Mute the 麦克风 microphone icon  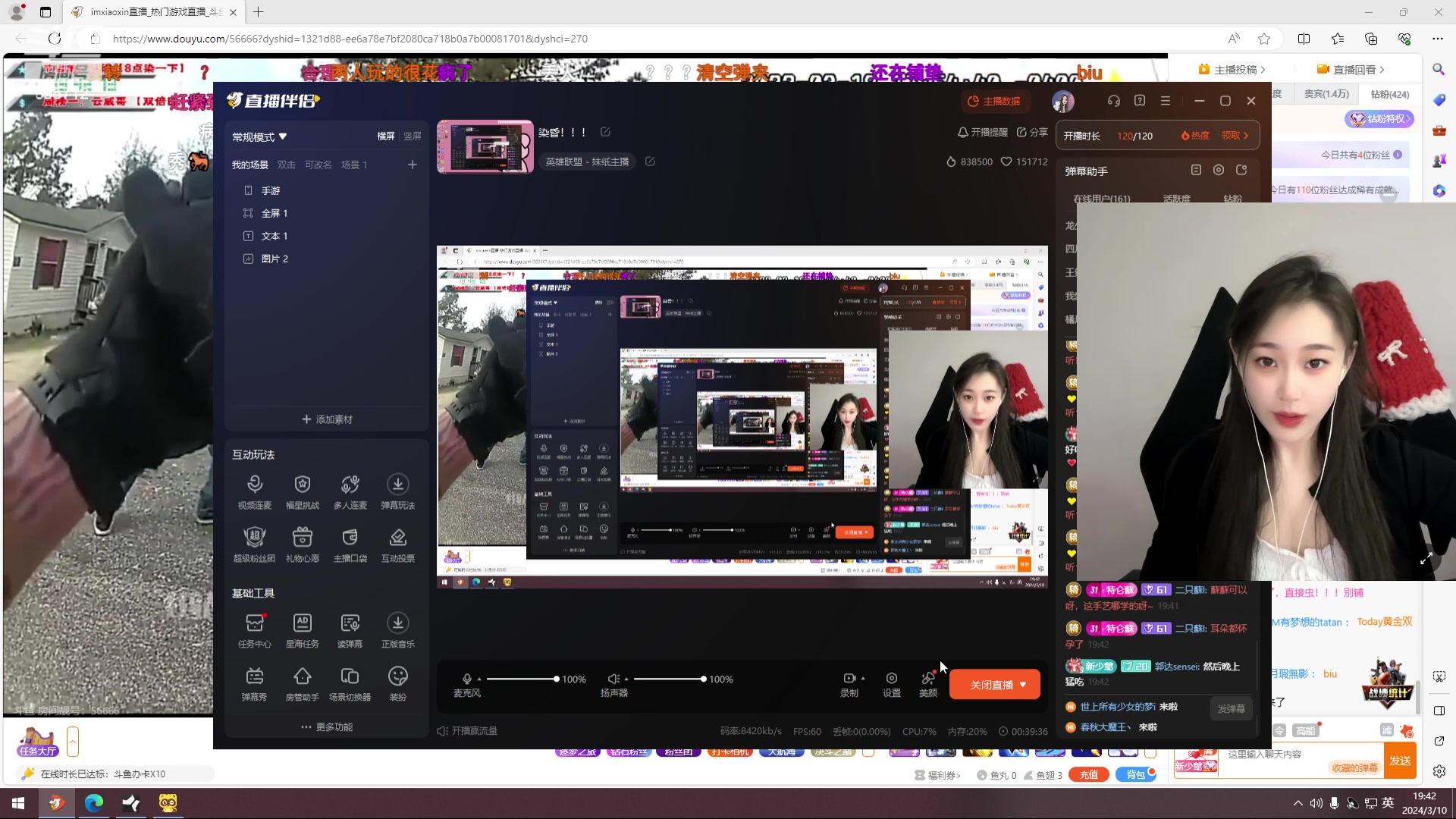[x=467, y=679]
